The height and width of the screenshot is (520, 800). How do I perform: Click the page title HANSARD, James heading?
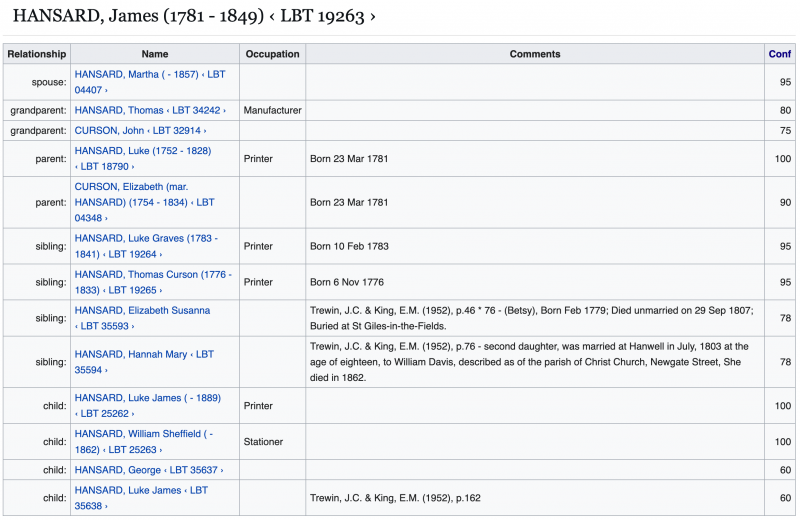[x=195, y=16]
